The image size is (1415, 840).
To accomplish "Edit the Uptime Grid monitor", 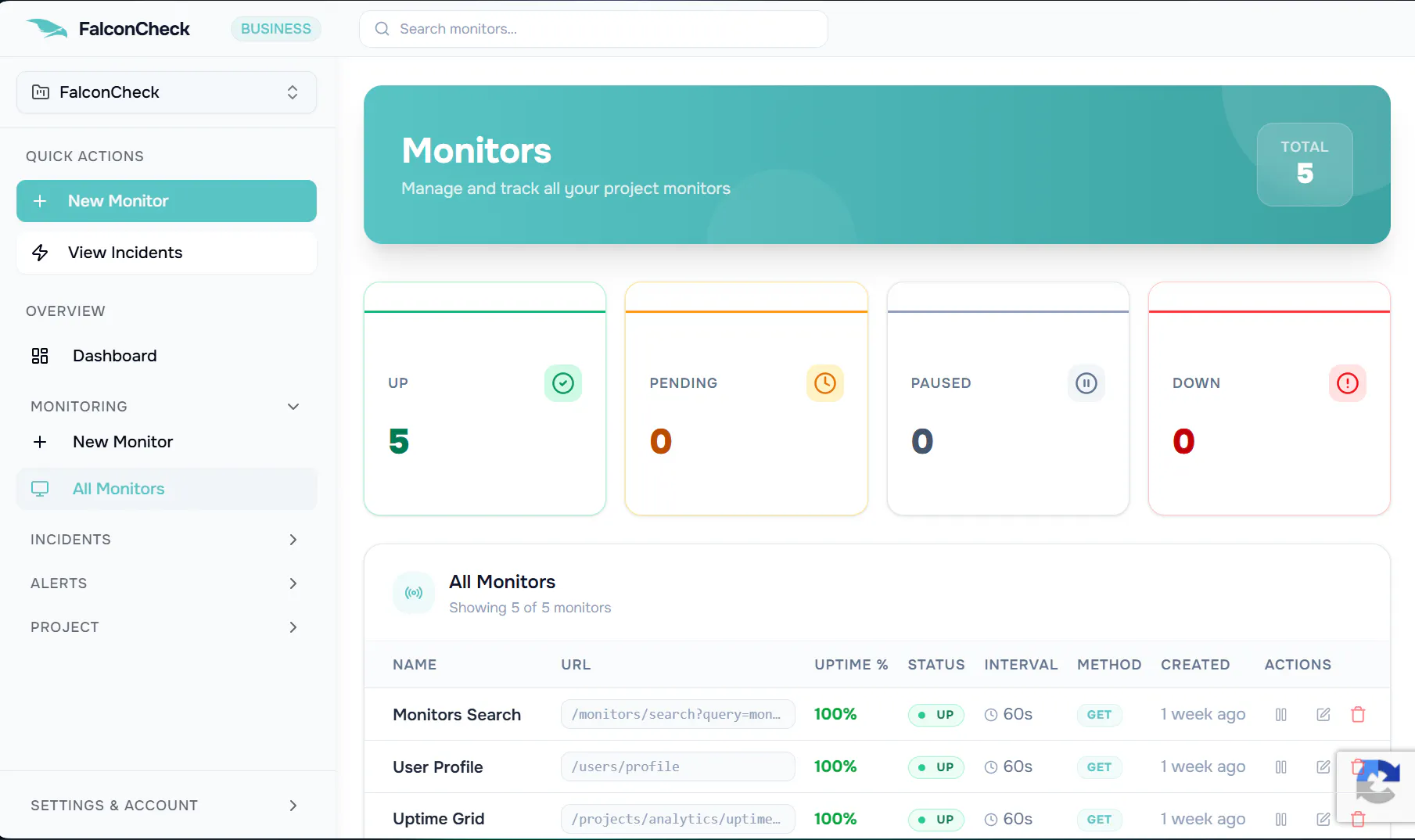I will [x=1323, y=819].
